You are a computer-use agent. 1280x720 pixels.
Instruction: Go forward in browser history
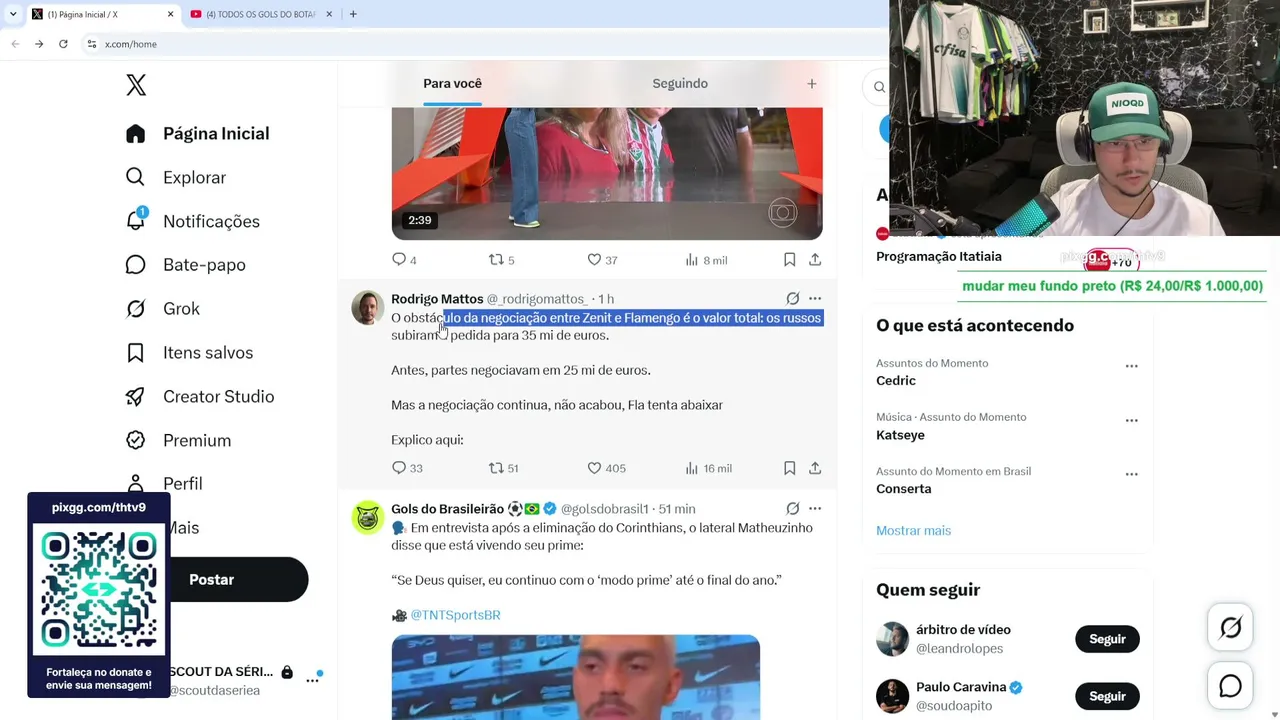39,44
